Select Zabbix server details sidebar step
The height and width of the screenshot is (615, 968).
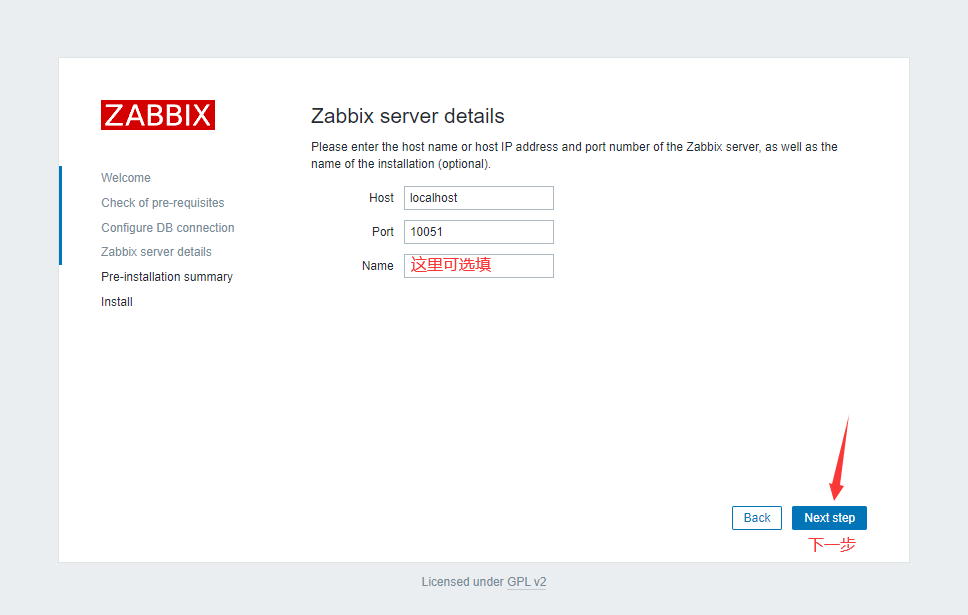click(x=156, y=252)
